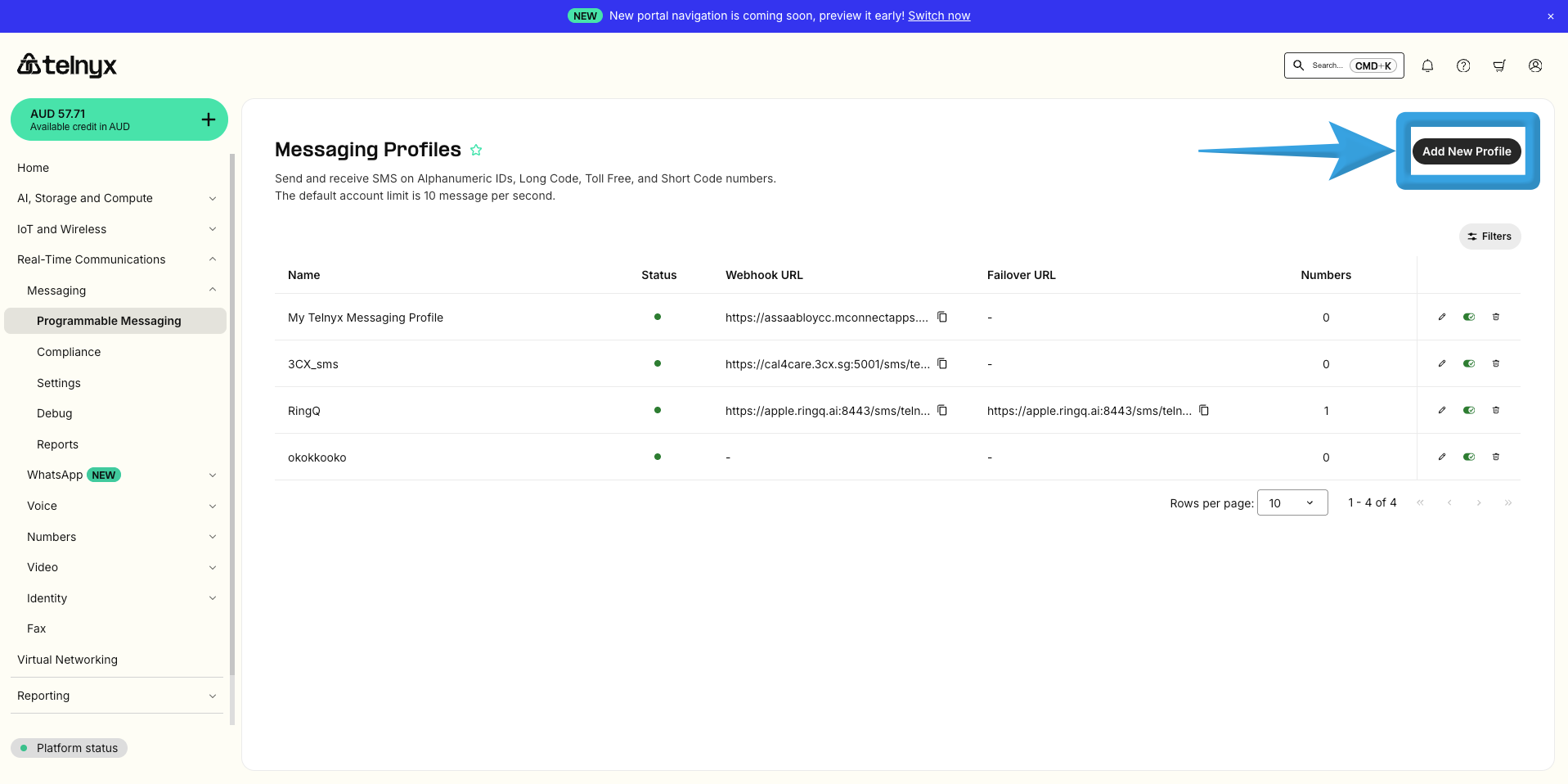Open the help question mark icon
The height and width of the screenshot is (784, 1568).
pos(1463,65)
